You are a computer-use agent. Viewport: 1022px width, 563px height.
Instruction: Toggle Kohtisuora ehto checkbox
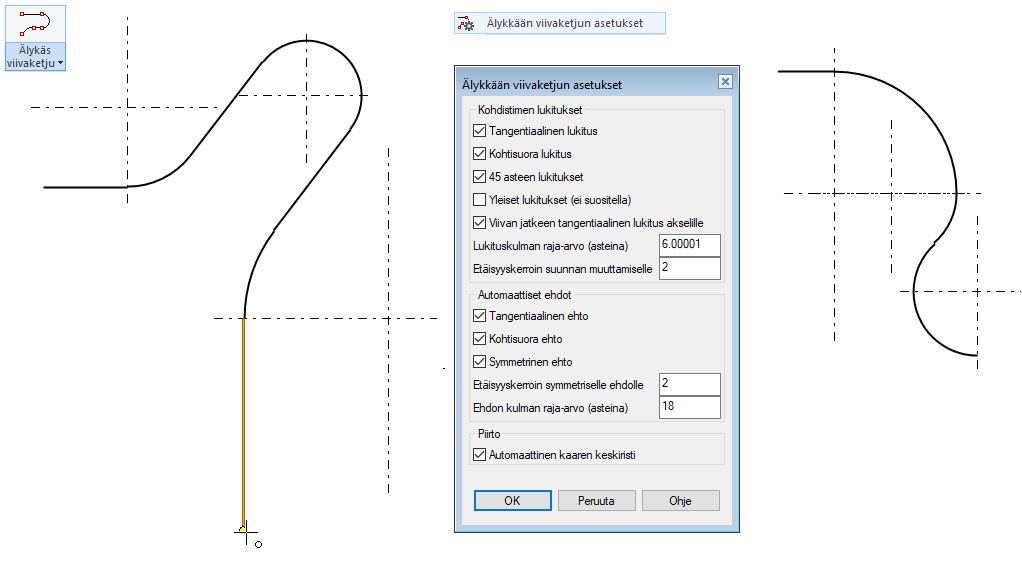[480, 339]
